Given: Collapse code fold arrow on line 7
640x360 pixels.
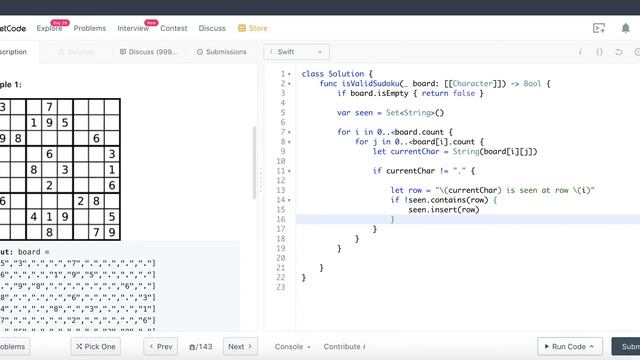Looking at the screenshot, I should 289,132.
